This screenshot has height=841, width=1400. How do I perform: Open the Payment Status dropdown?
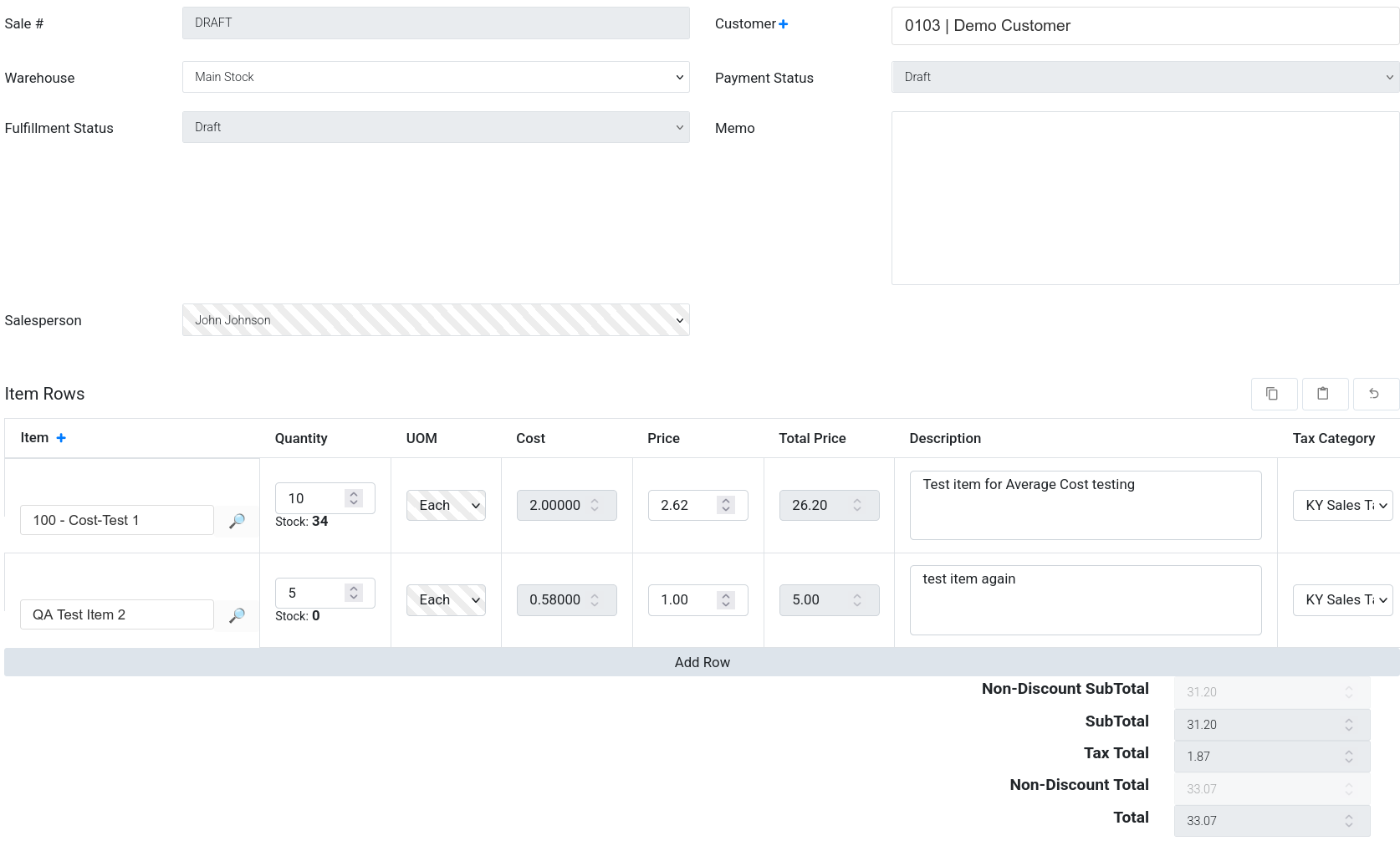pyautogui.click(x=1143, y=77)
